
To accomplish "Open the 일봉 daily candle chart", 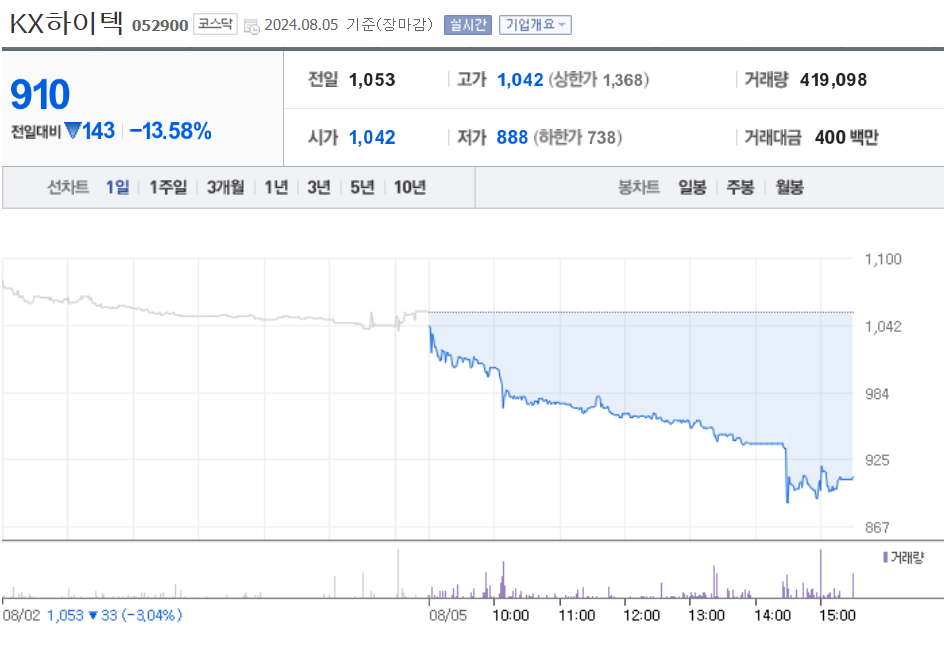I will [692, 187].
